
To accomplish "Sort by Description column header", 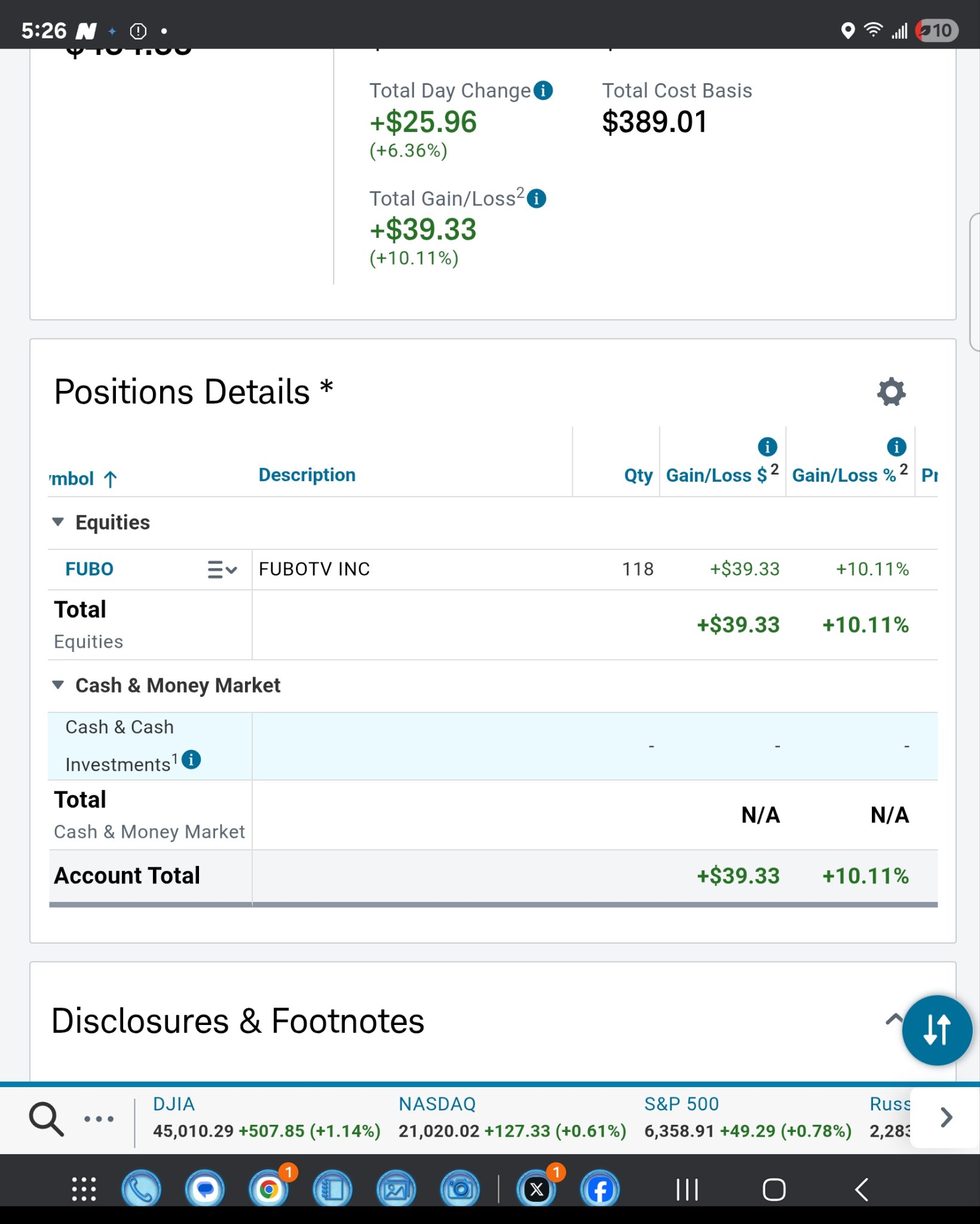I will click(307, 475).
